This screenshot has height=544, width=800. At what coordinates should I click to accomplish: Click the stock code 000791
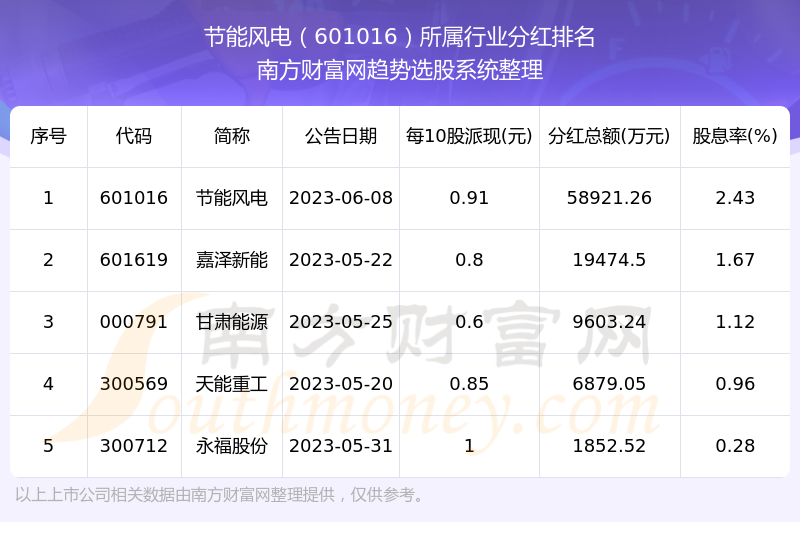[x=134, y=322]
